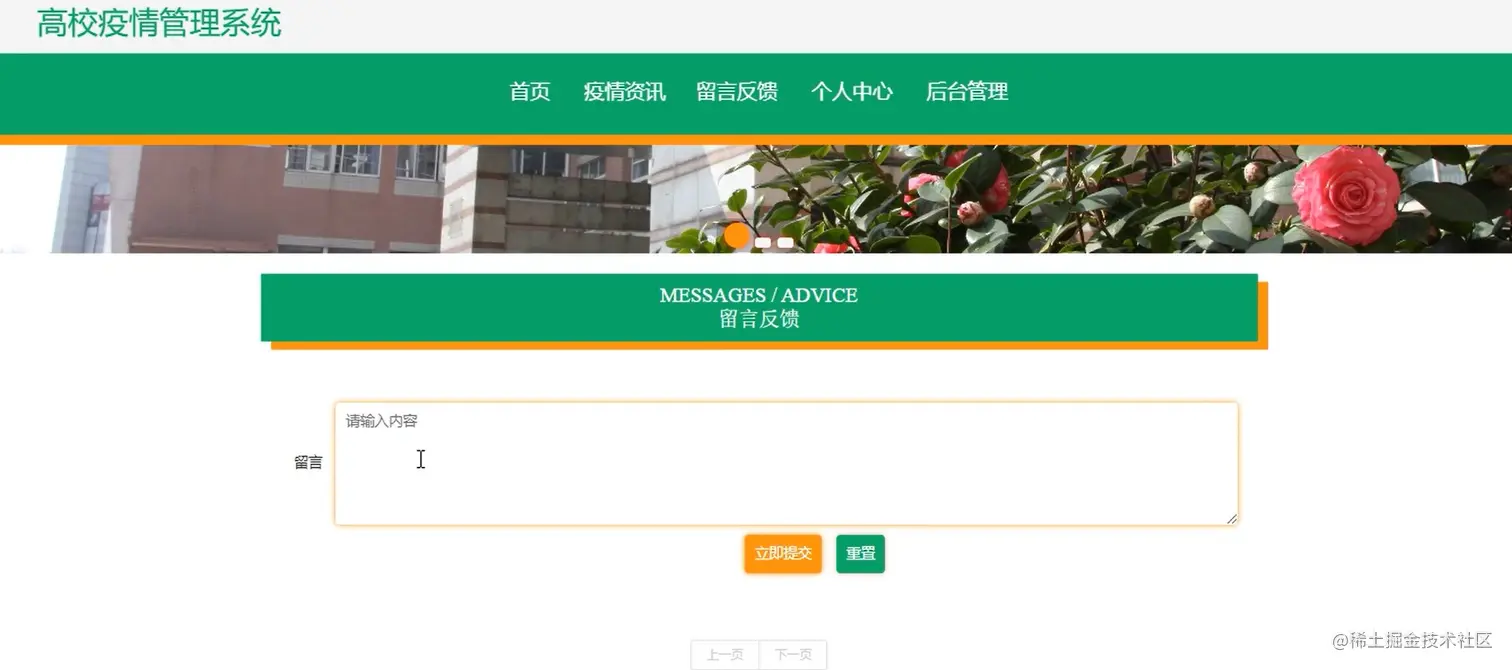Select the 留言反馈 navigation item
1512x670 pixels.
click(x=737, y=92)
